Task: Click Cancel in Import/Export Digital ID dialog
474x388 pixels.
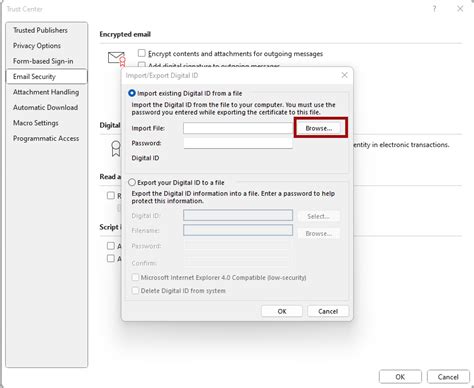Action: coord(328,311)
